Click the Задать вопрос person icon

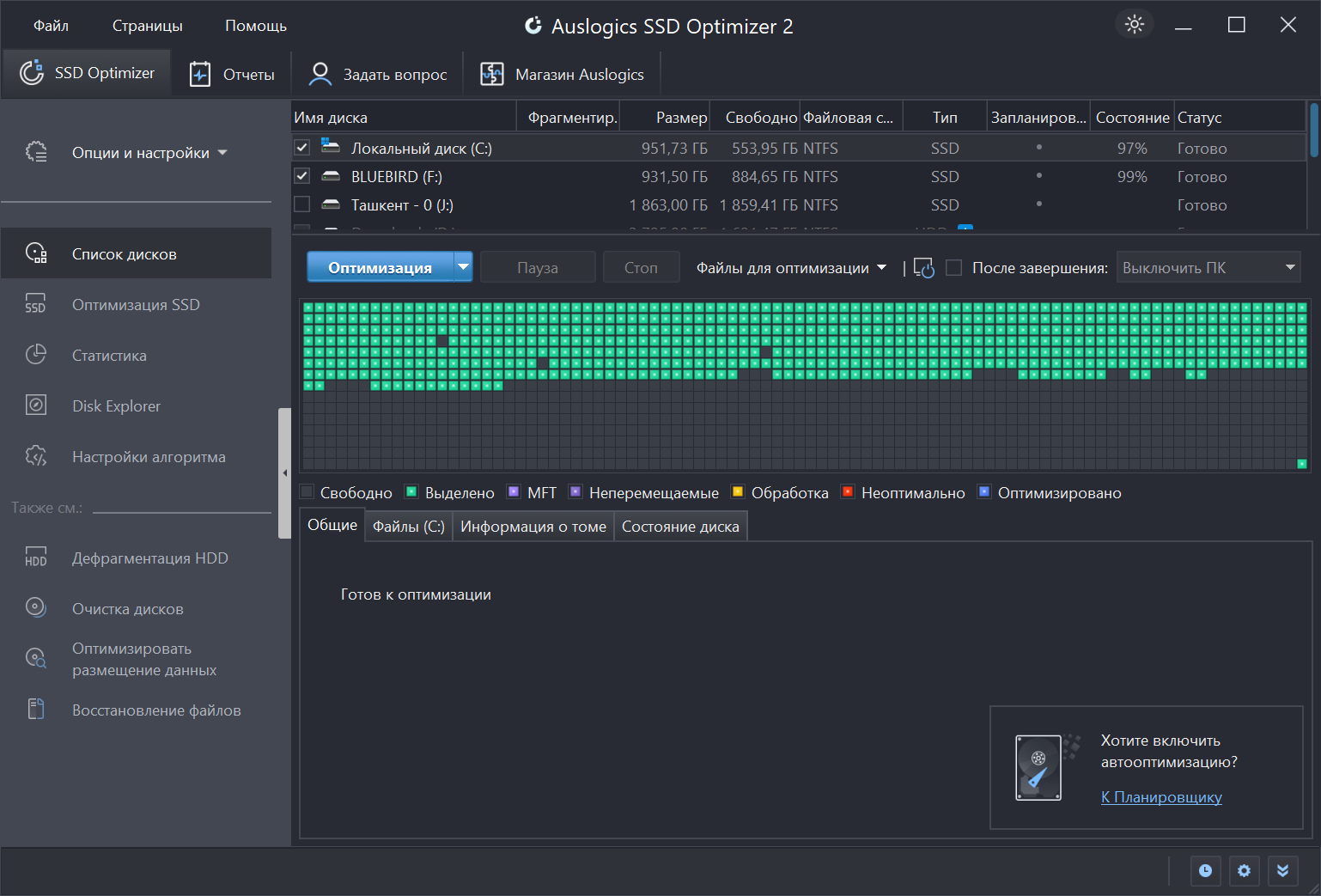pos(320,74)
